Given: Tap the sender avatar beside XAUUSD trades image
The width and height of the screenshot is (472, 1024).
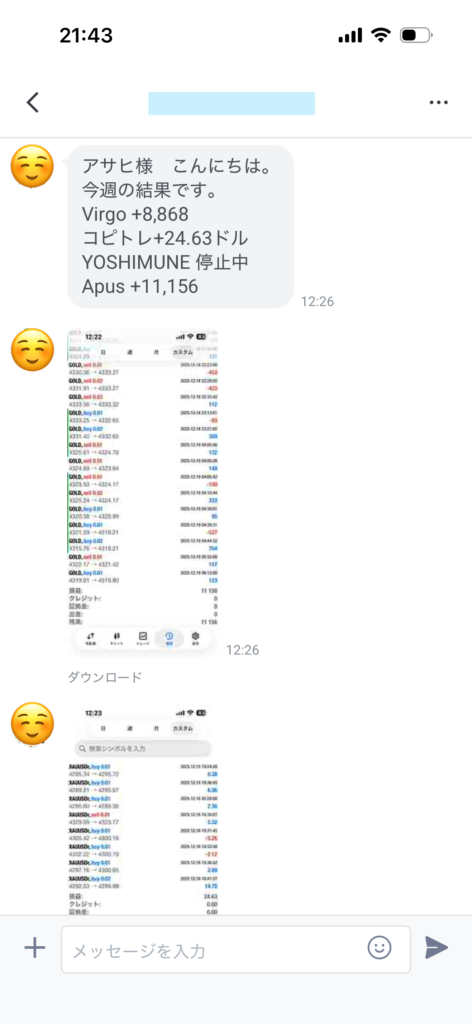Looking at the screenshot, I should coord(33,724).
